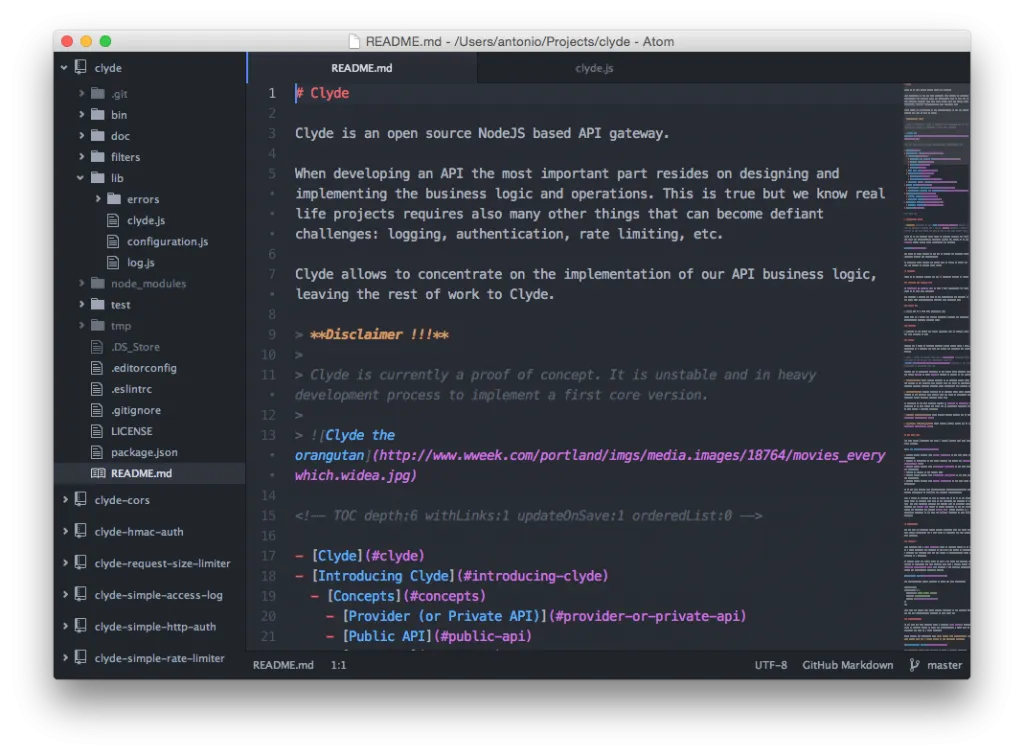The width and height of the screenshot is (1024, 756).
Task: Open configuration.js file name in tree
Action: tap(167, 241)
